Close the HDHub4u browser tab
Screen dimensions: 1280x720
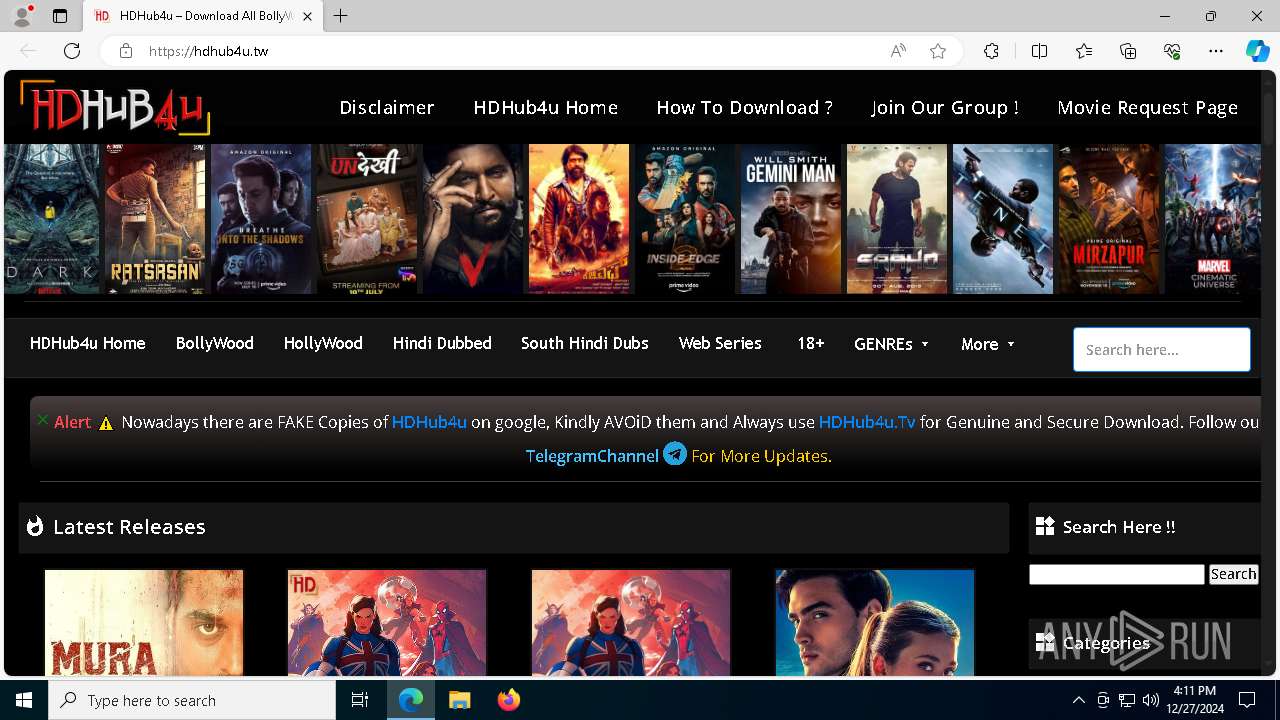[x=307, y=16]
